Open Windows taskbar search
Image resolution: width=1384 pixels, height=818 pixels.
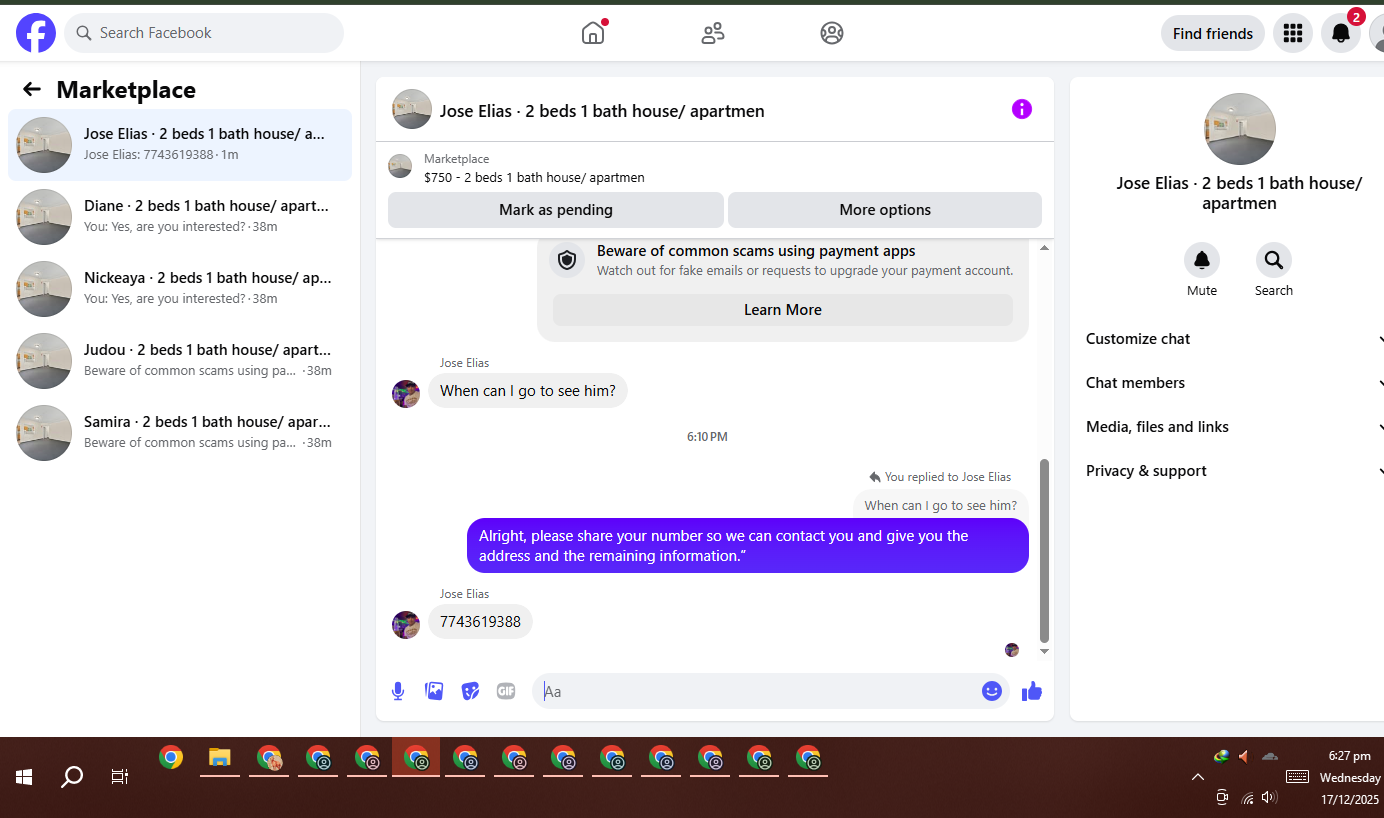[x=72, y=777]
